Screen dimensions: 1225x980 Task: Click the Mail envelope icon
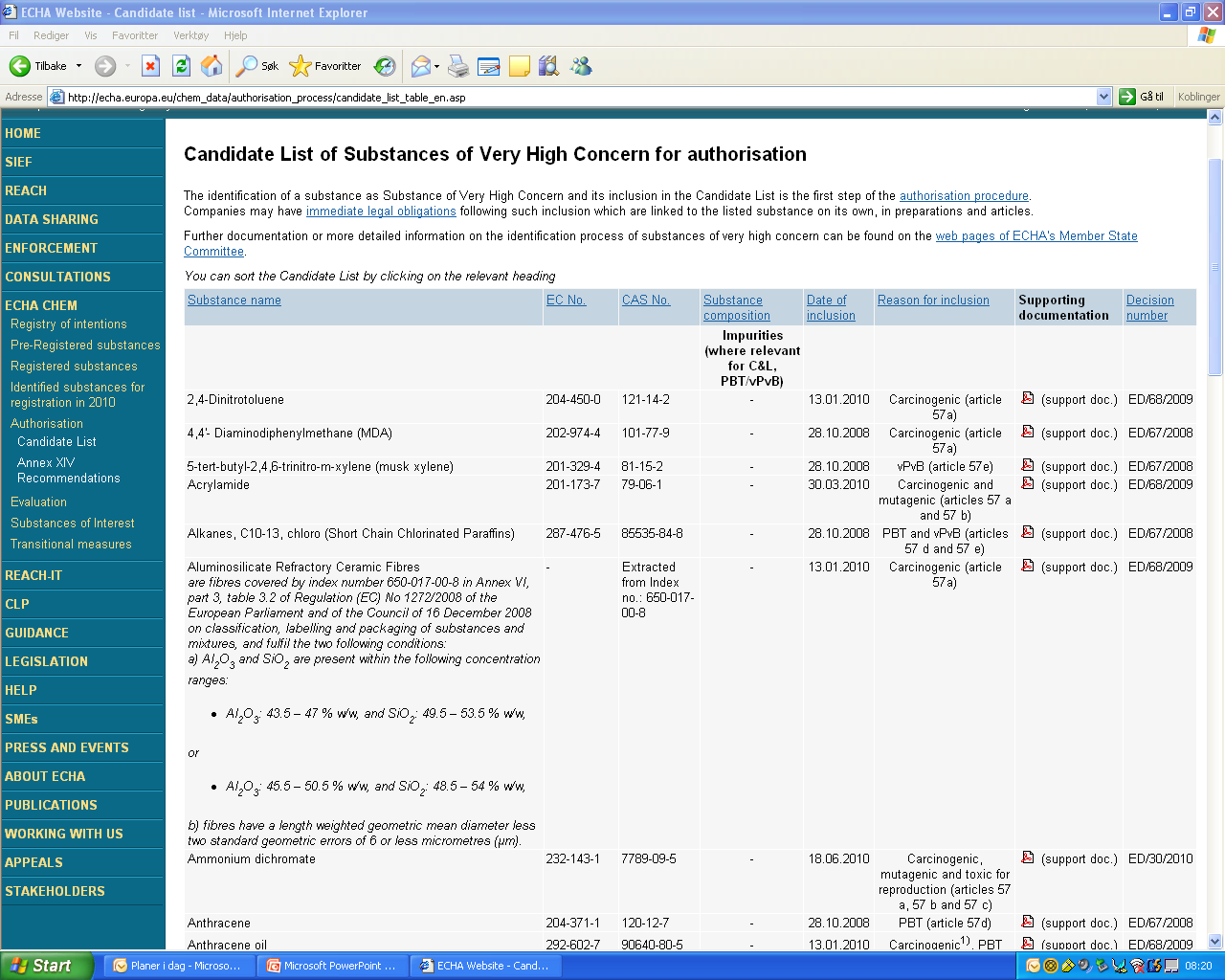tap(420, 66)
